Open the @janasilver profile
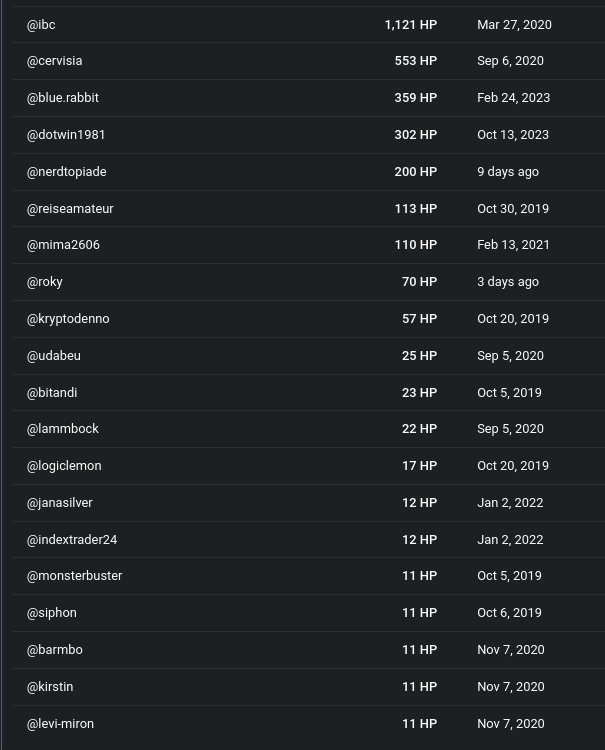Viewport: 605px width, 750px height. [x=60, y=503]
